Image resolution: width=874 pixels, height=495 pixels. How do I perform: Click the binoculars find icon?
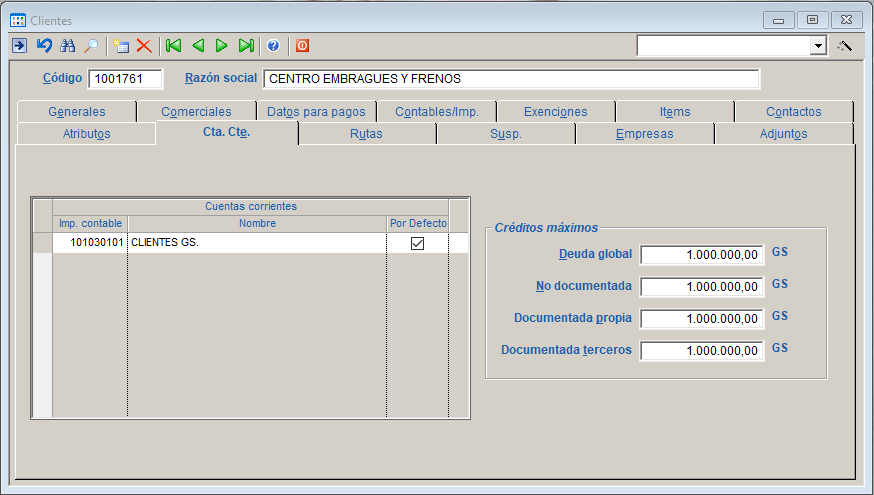click(68, 46)
